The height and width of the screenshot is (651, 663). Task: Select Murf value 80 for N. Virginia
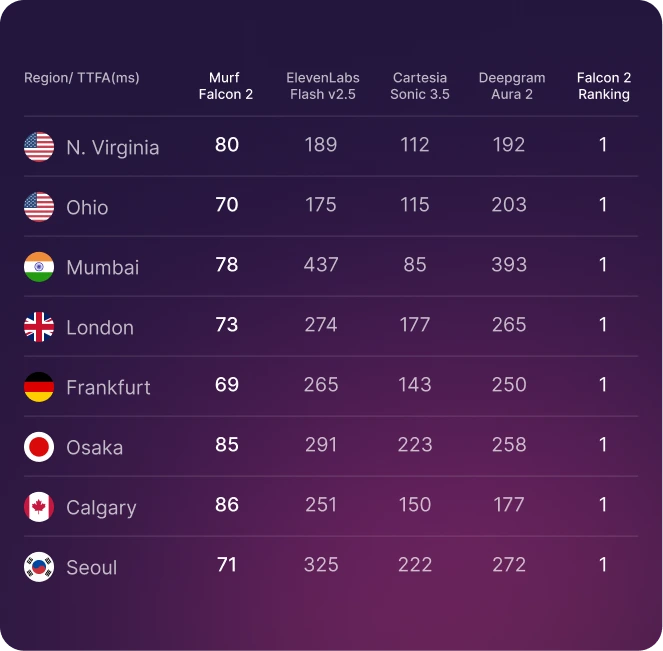(x=227, y=145)
